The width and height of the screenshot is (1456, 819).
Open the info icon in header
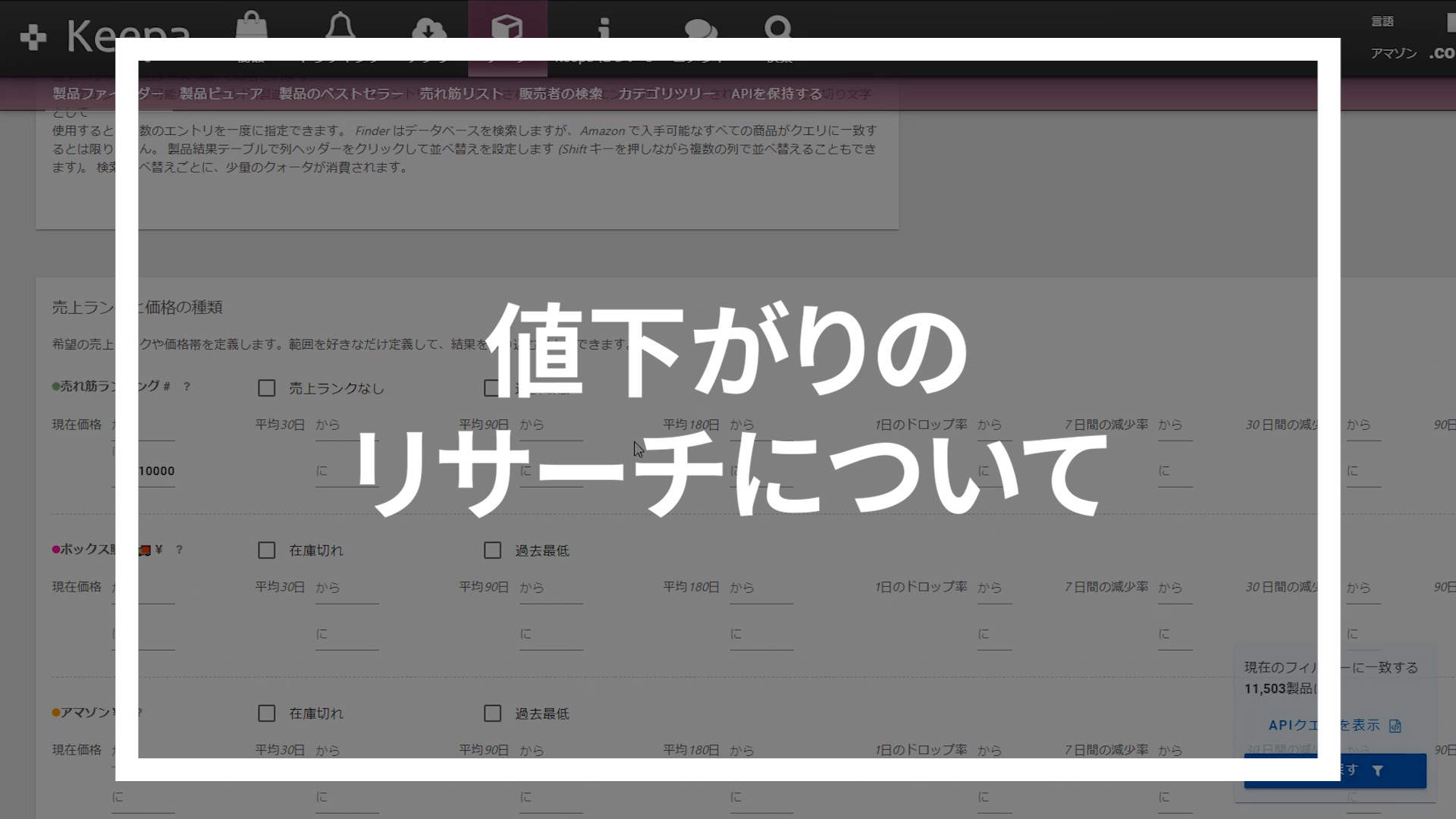tap(604, 28)
